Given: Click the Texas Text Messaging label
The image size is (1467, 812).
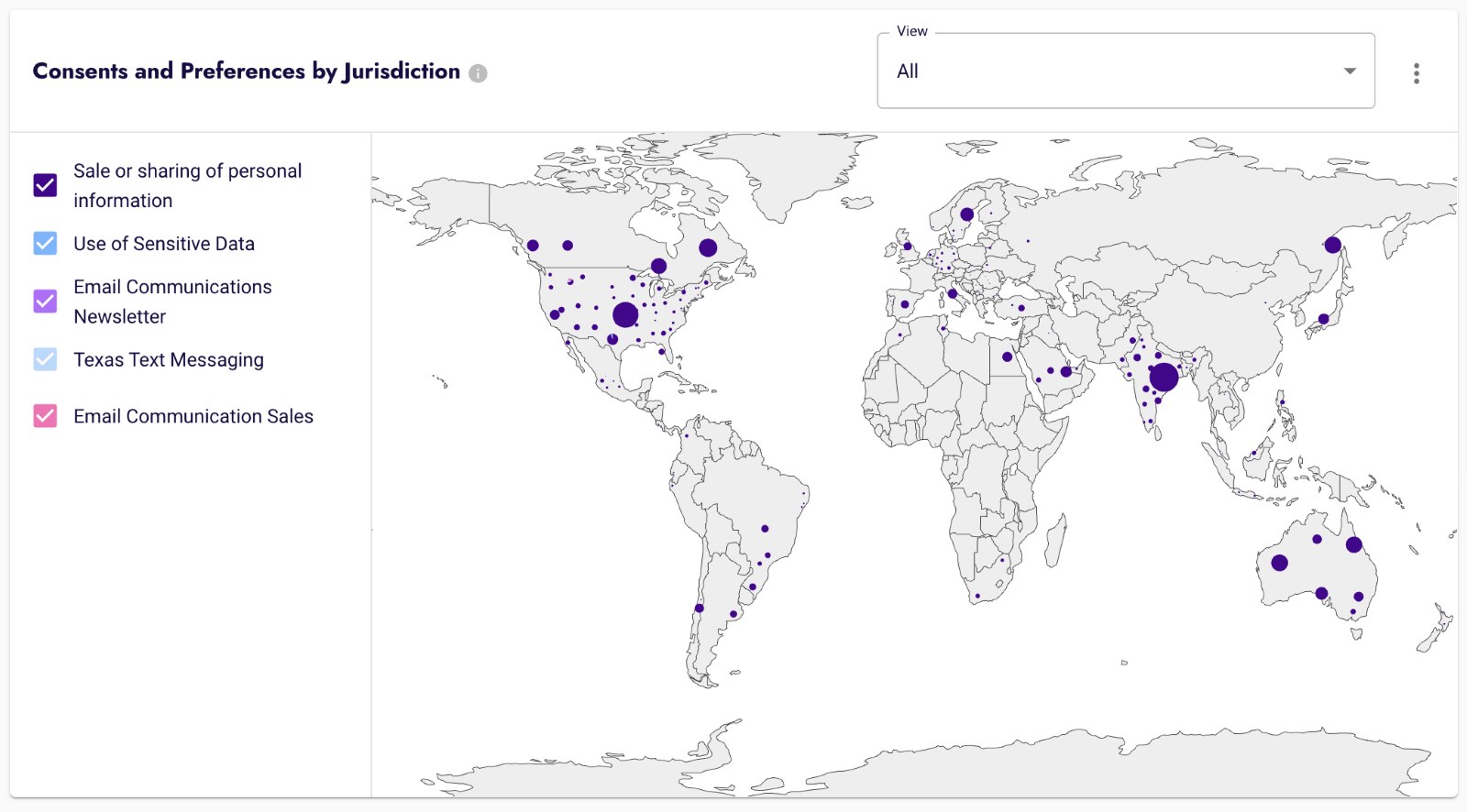Looking at the screenshot, I should pyautogui.click(x=169, y=359).
